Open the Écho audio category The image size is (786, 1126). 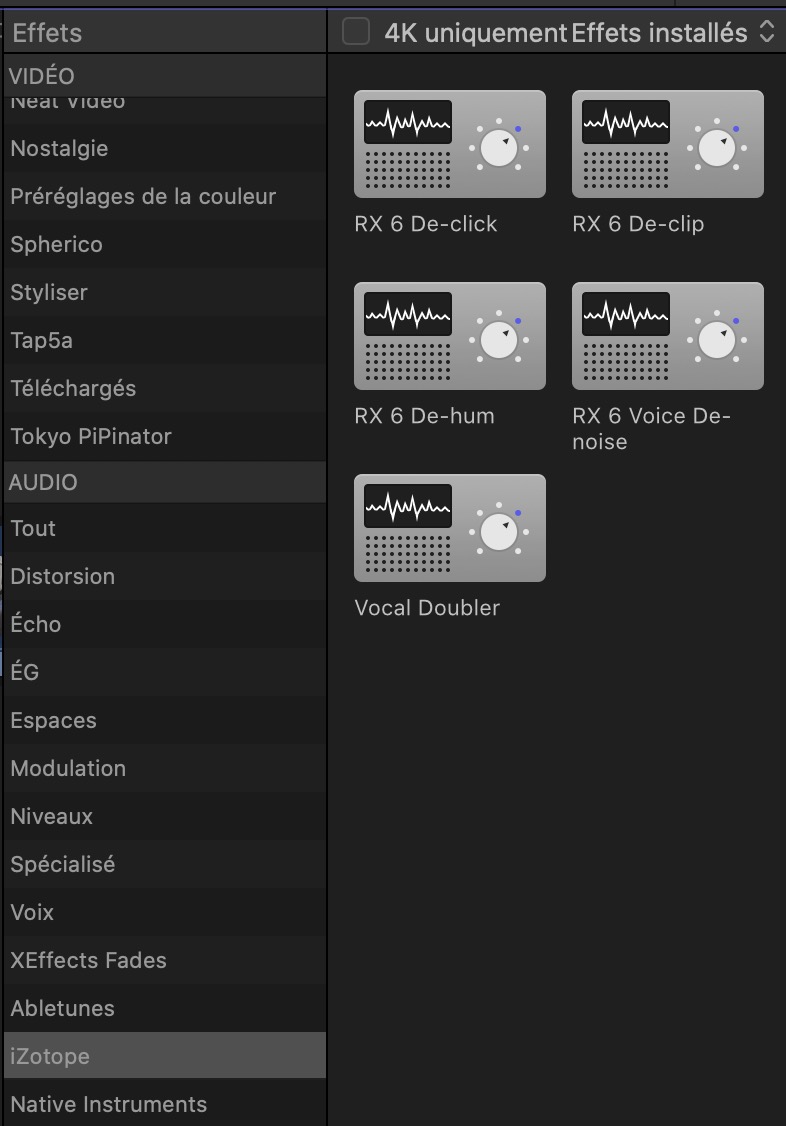164,625
